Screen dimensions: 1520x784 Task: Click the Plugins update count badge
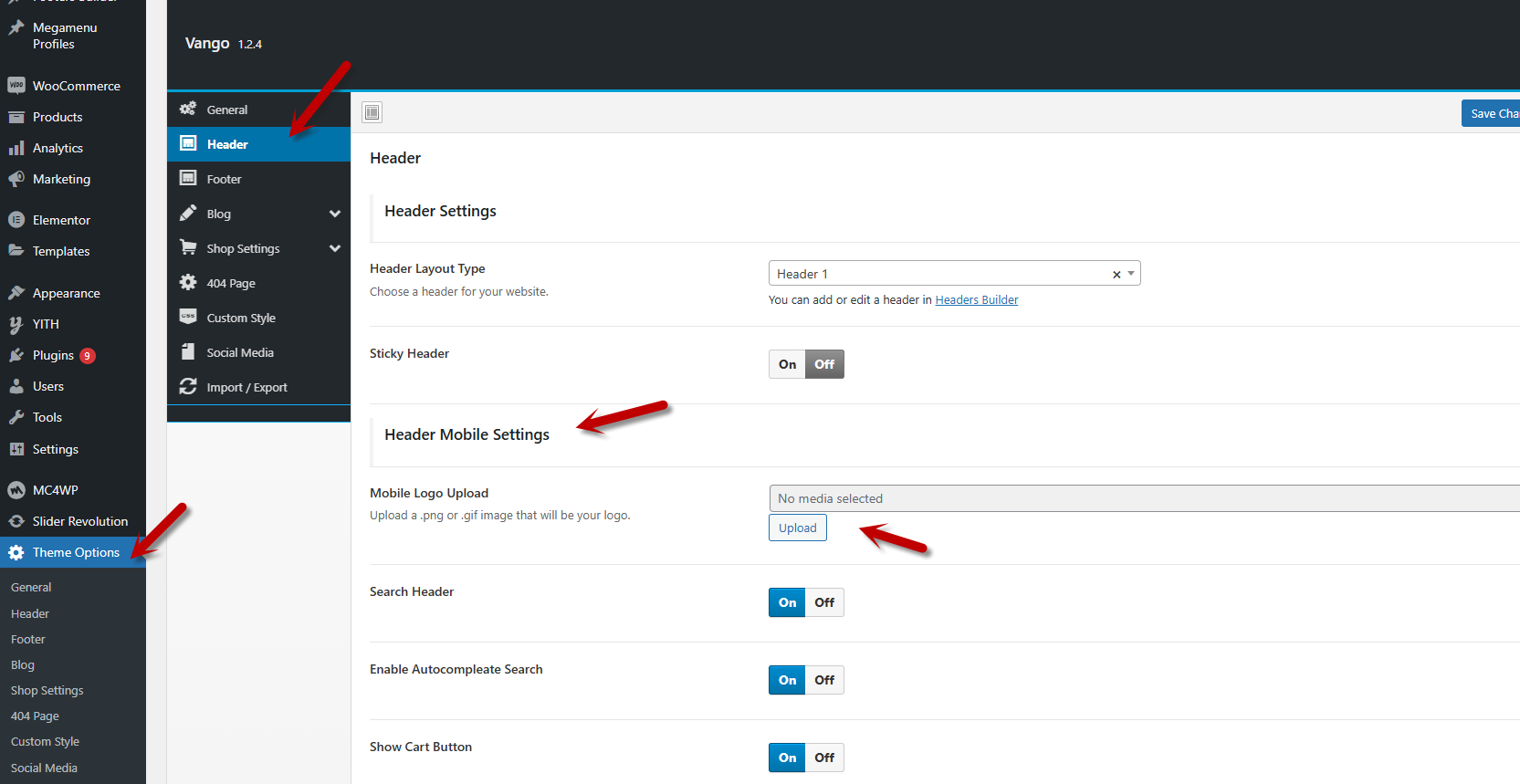(88, 356)
